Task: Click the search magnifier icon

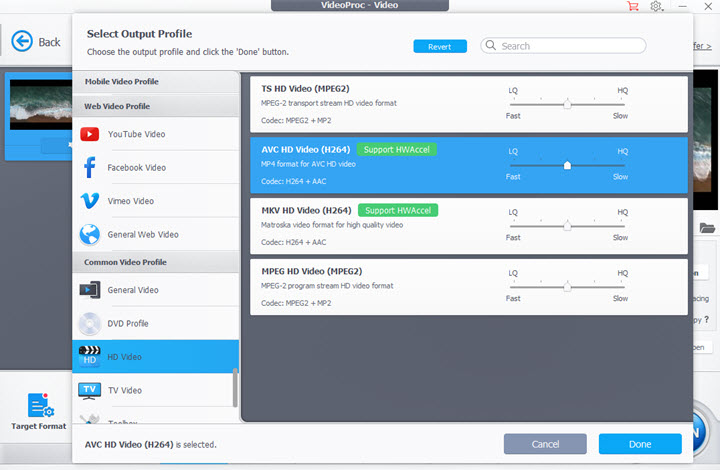Action: [x=491, y=45]
